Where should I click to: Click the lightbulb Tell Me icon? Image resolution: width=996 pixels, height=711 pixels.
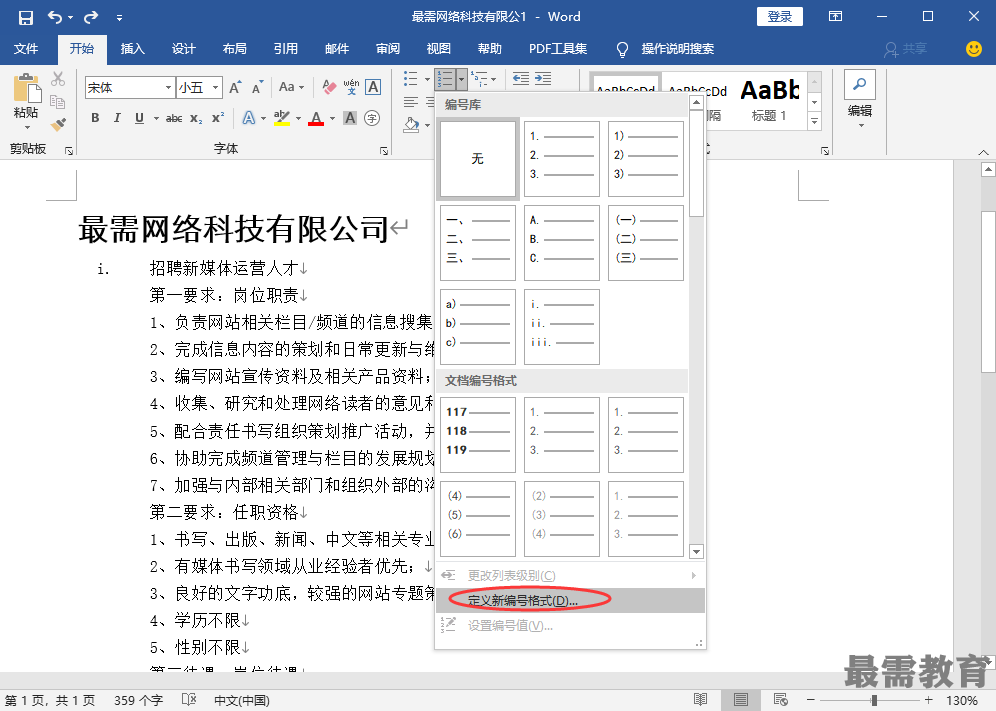[622, 49]
